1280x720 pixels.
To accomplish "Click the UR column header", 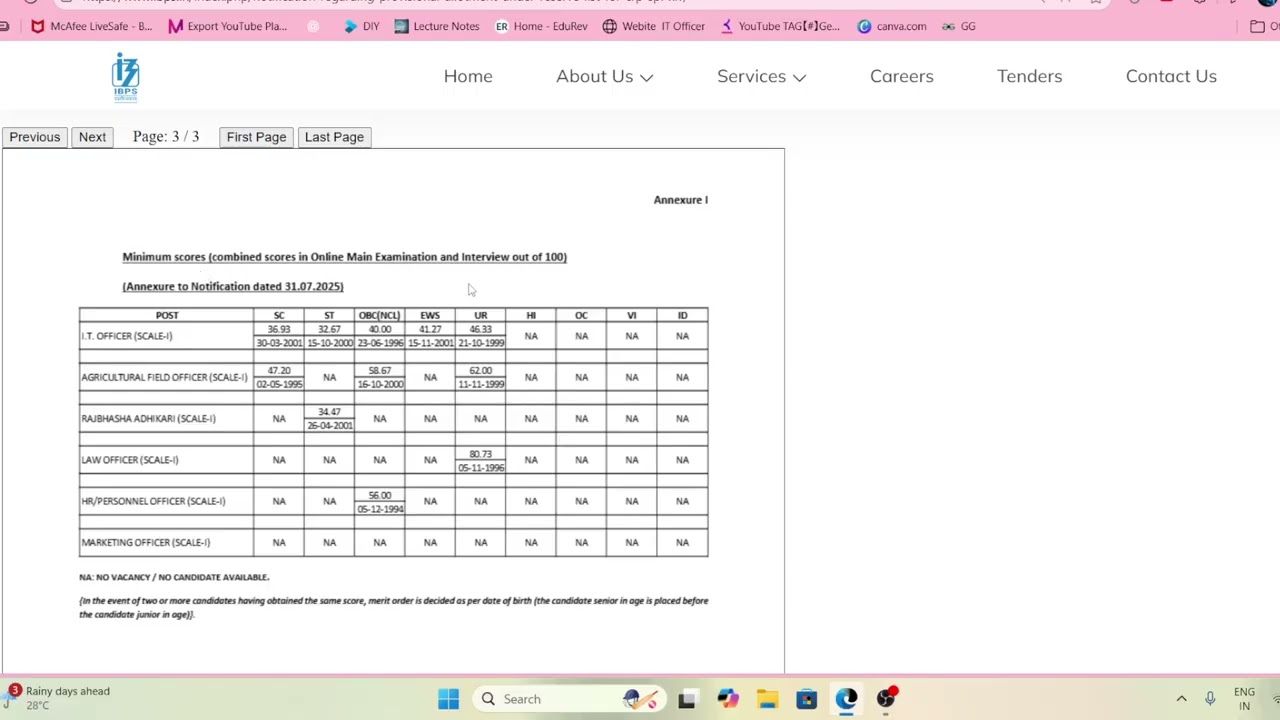I will (481, 315).
